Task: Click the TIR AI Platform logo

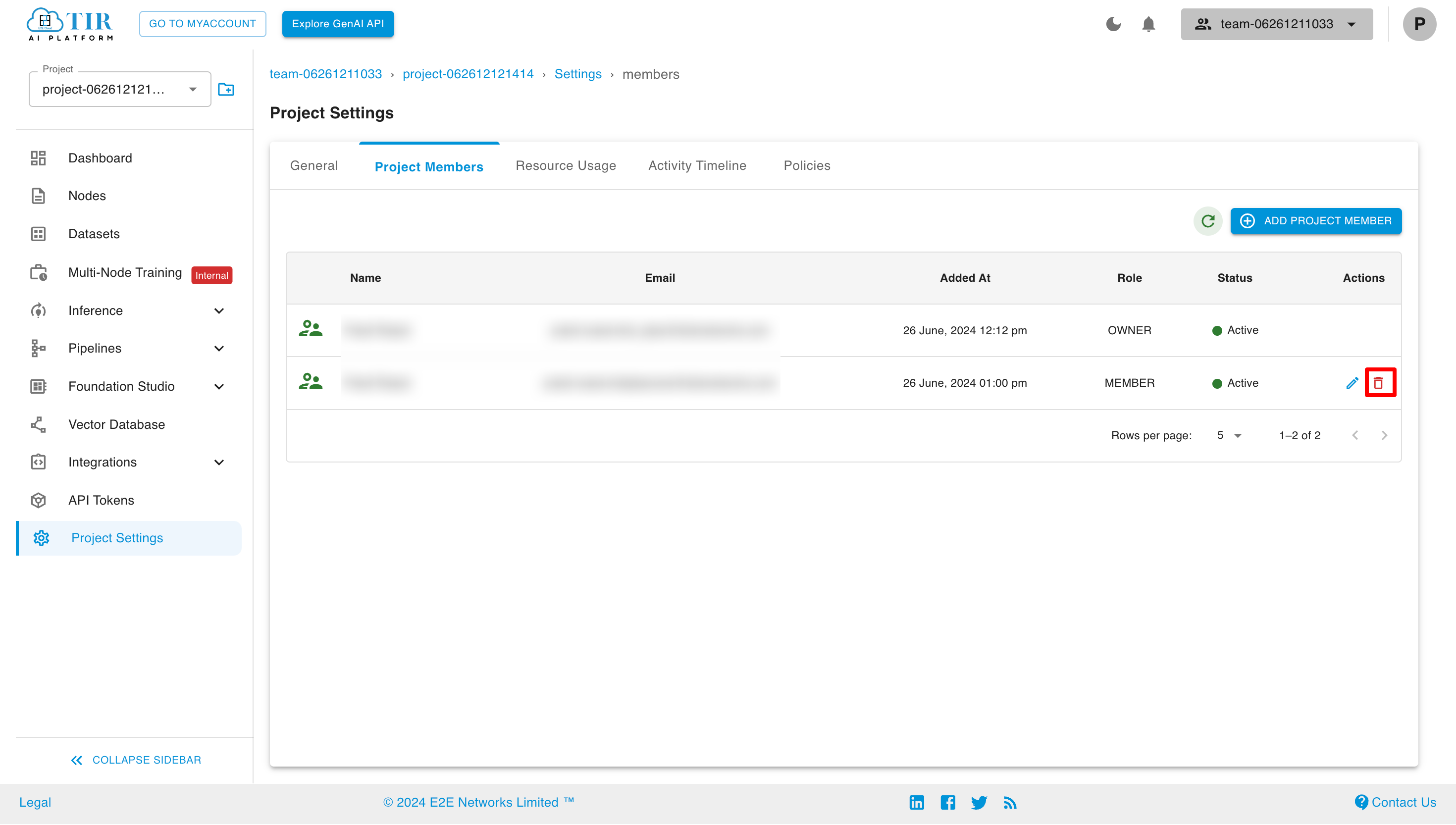Action: pos(70,24)
